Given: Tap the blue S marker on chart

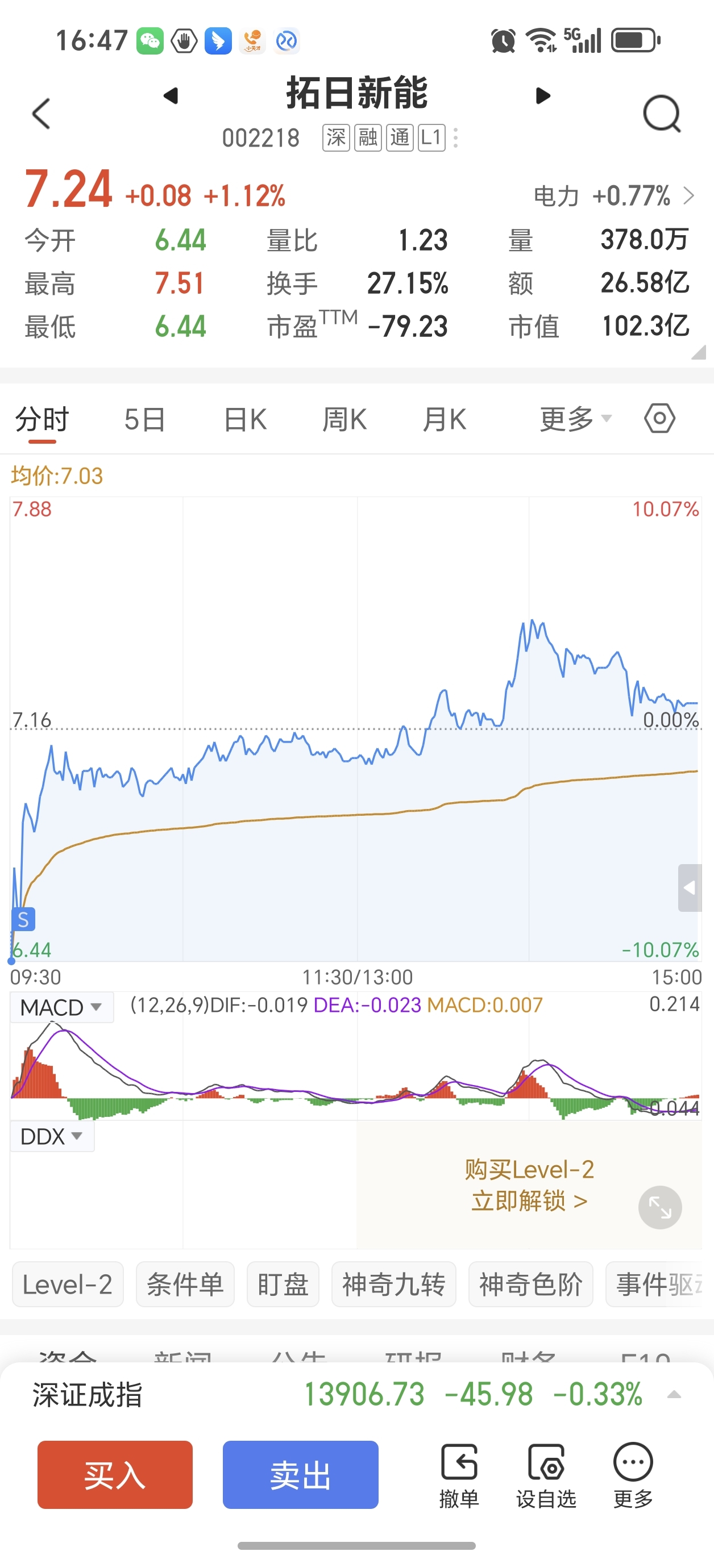Looking at the screenshot, I should click(x=23, y=919).
